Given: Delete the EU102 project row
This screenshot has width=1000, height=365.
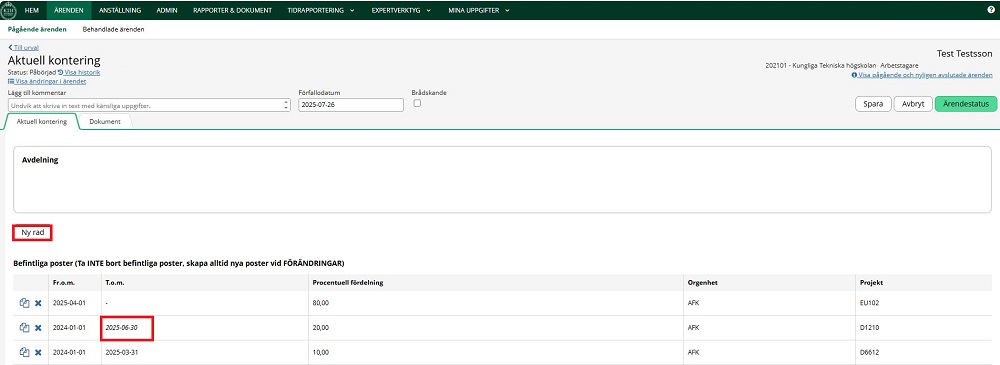Looking at the screenshot, I should pos(38,303).
